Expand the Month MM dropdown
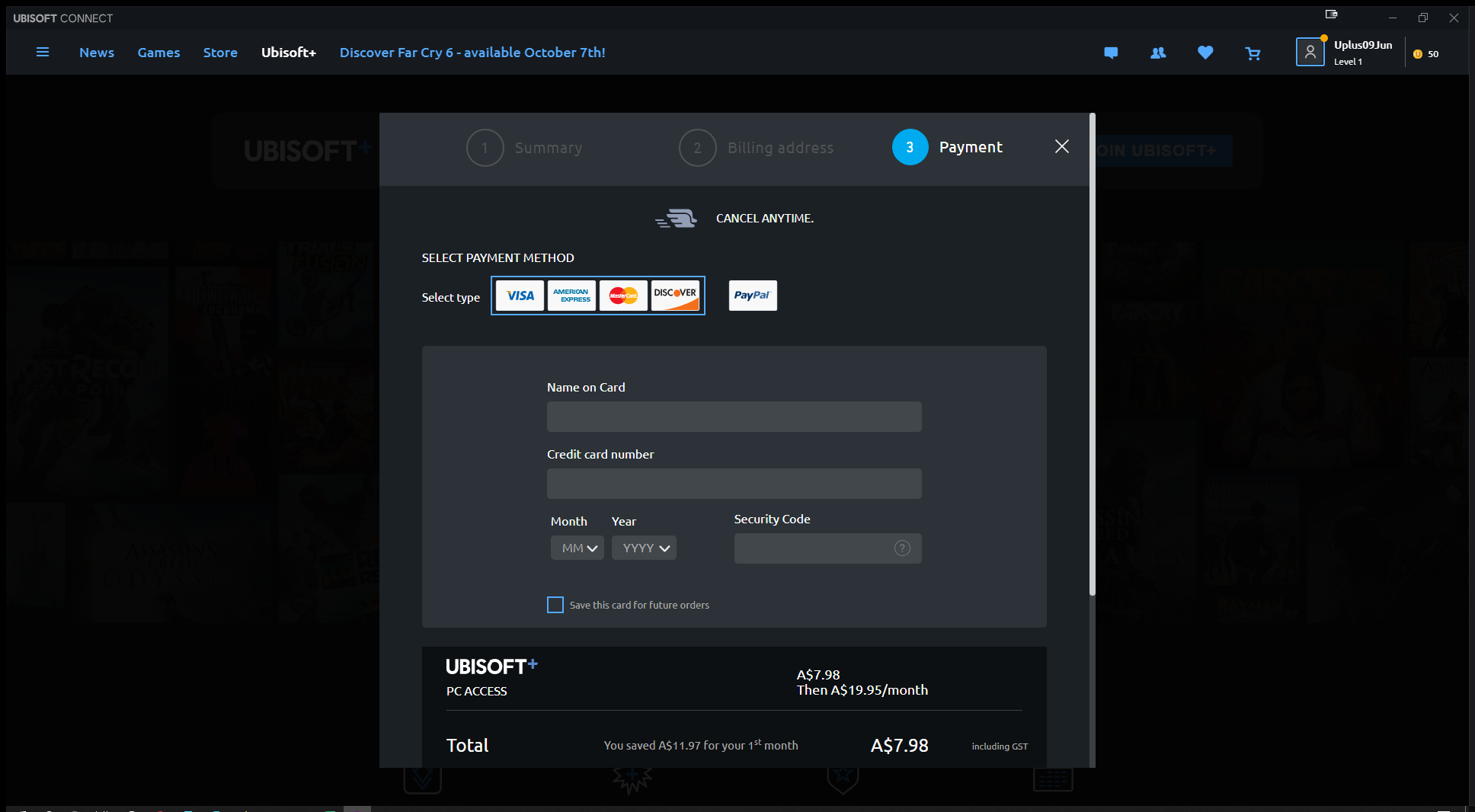1475x812 pixels. [578, 548]
